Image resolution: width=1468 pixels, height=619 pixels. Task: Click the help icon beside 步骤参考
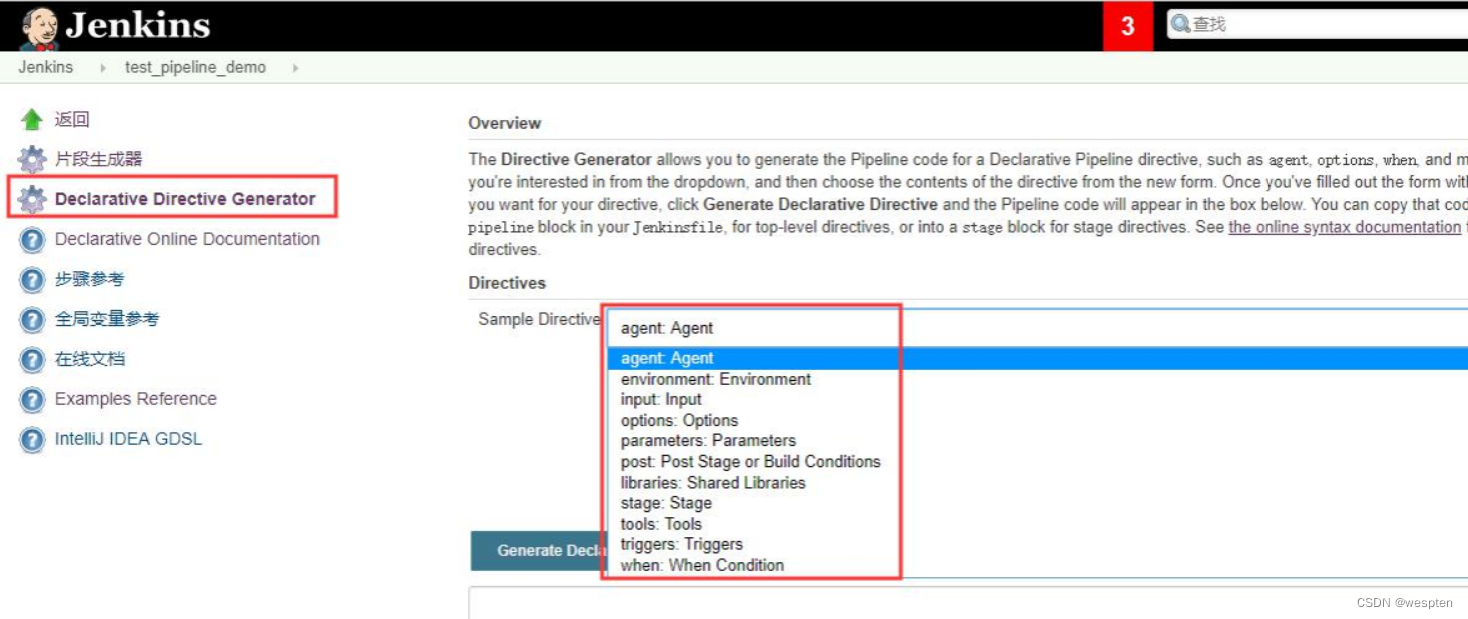coord(32,280)
